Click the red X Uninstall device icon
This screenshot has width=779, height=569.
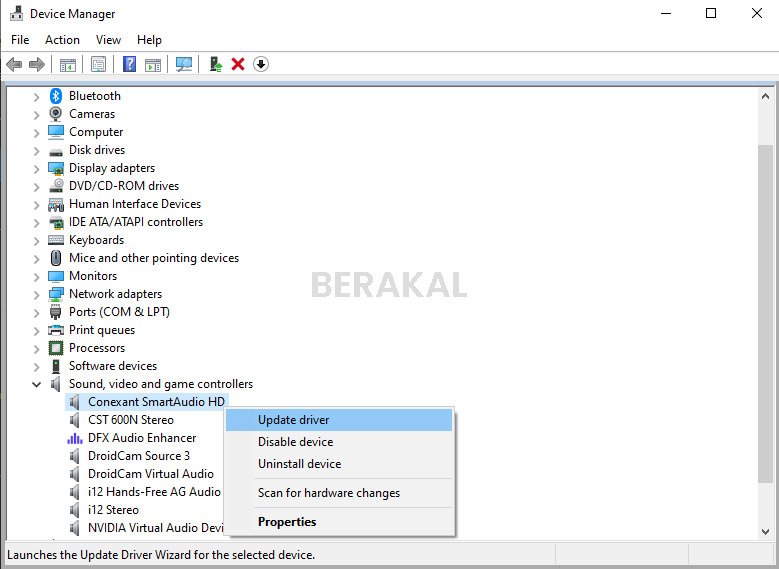pyautogui.click(x=238, y=64)
